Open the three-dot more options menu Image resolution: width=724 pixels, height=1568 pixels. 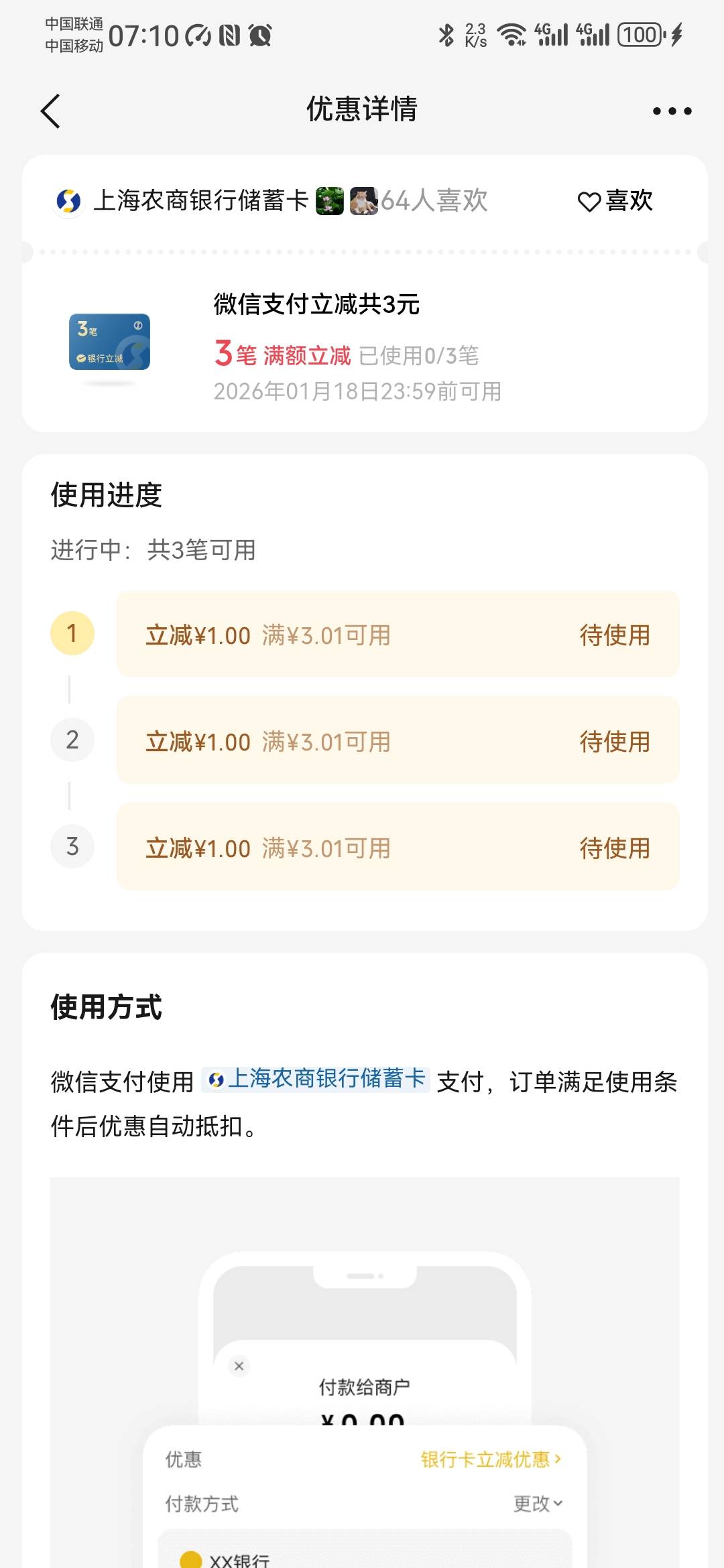pyautogui.click(x=672, y=111)
